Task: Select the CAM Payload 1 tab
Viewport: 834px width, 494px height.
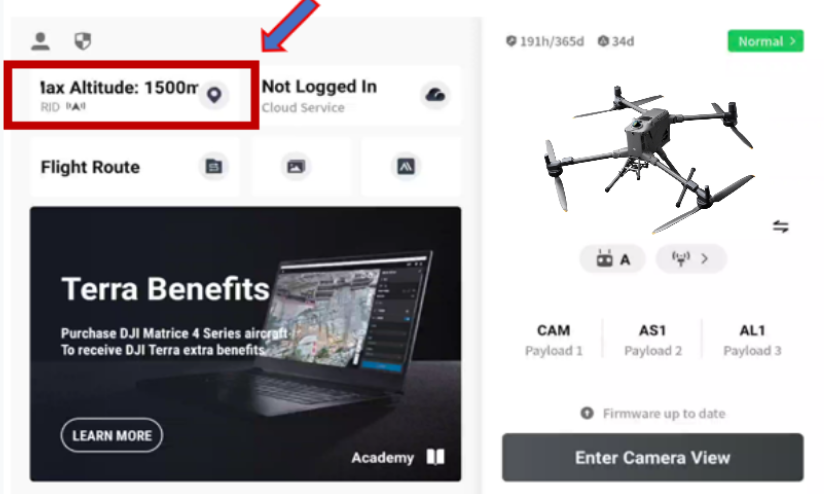Action: pyautogui.click(x=553, y=340)
